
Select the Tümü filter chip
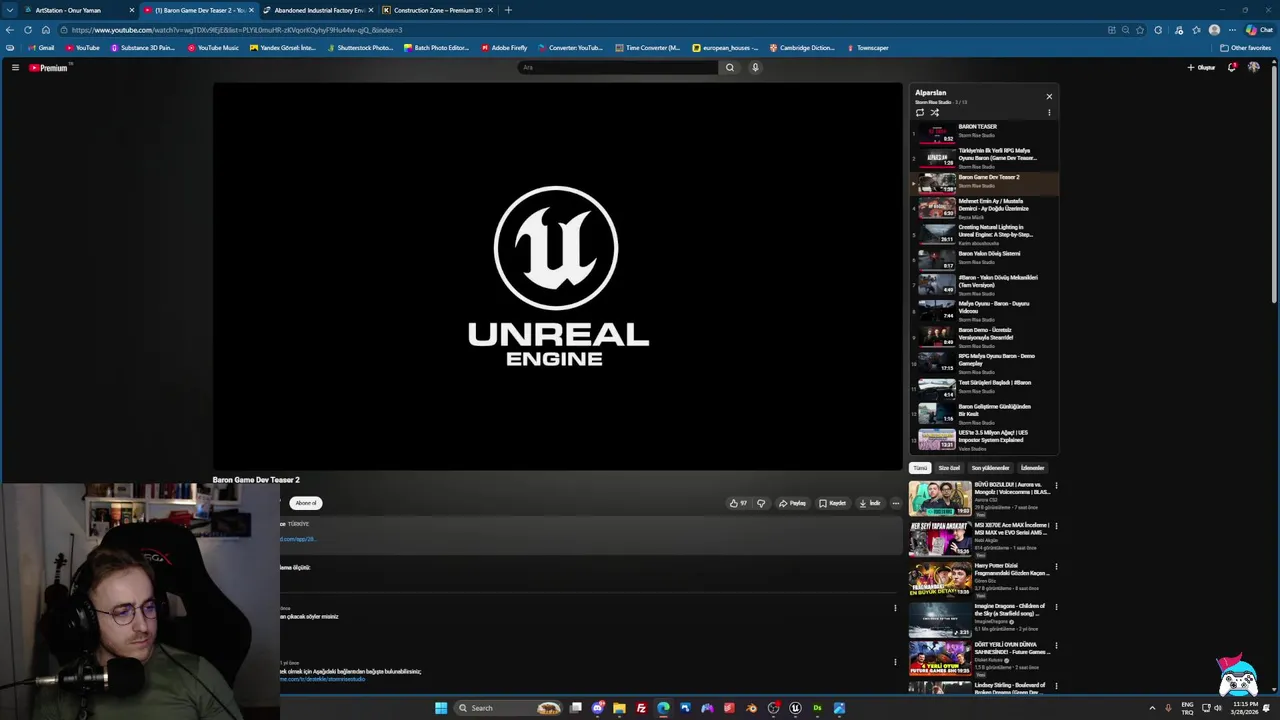pyautogui.click(x=920, y=468)
